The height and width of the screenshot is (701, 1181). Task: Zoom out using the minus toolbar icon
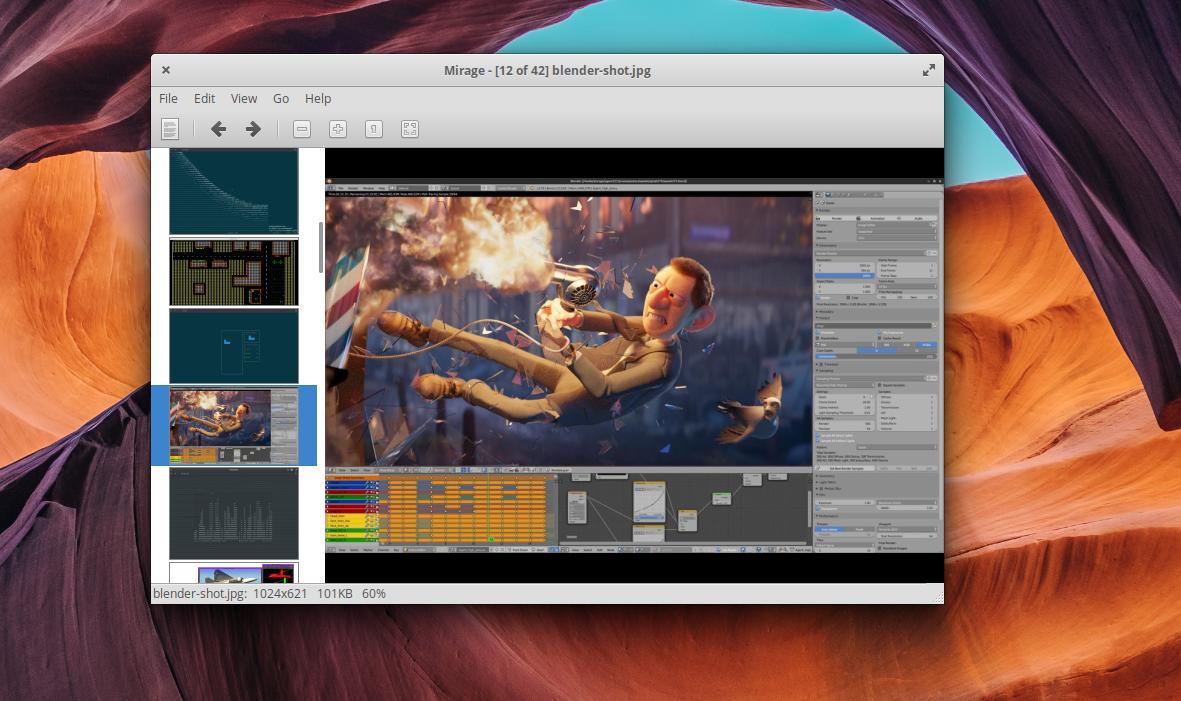[301, 129]
